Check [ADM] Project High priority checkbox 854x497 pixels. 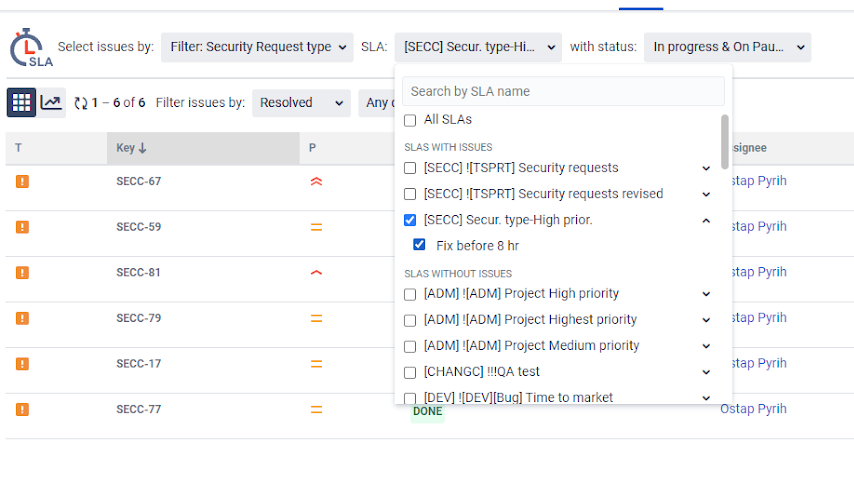410,294
